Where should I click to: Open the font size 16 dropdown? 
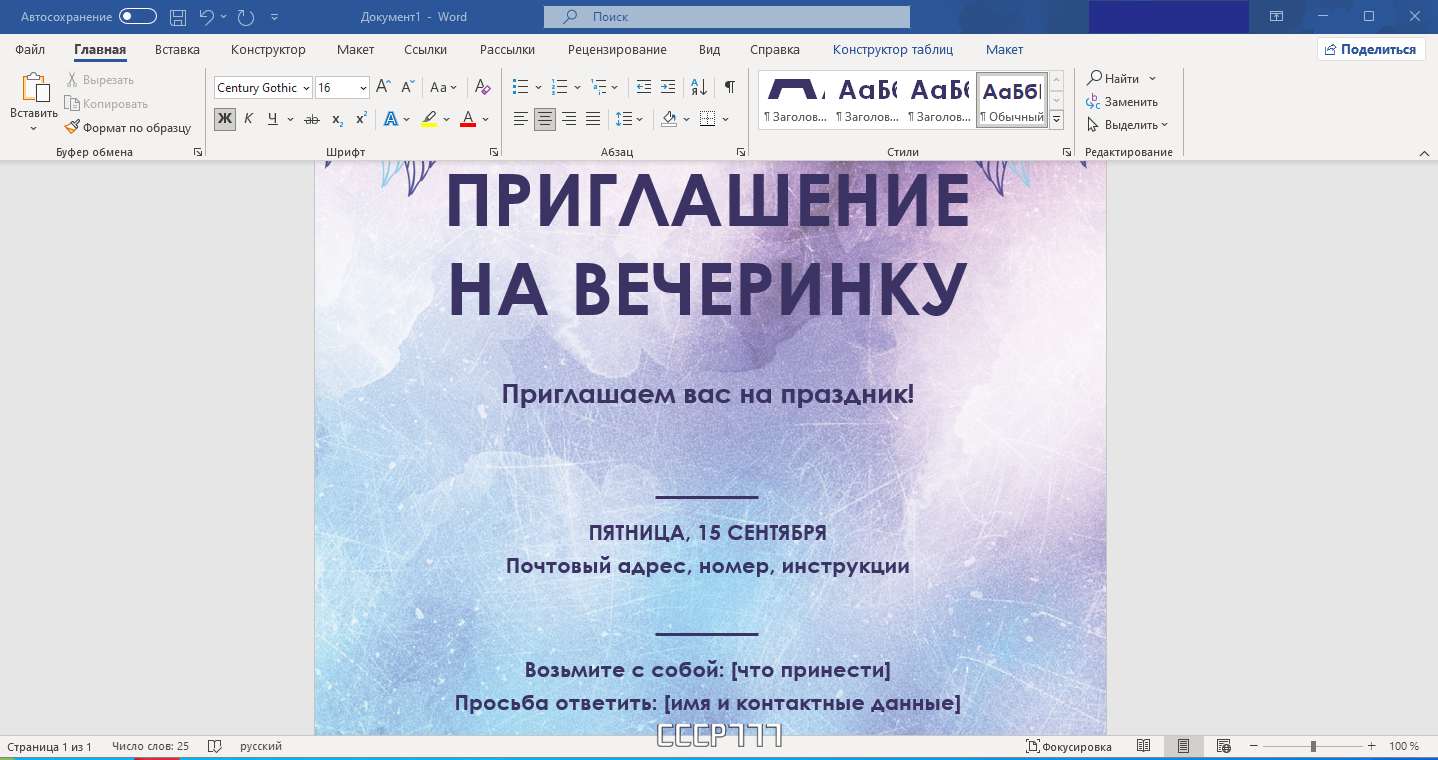pos(362,88)
